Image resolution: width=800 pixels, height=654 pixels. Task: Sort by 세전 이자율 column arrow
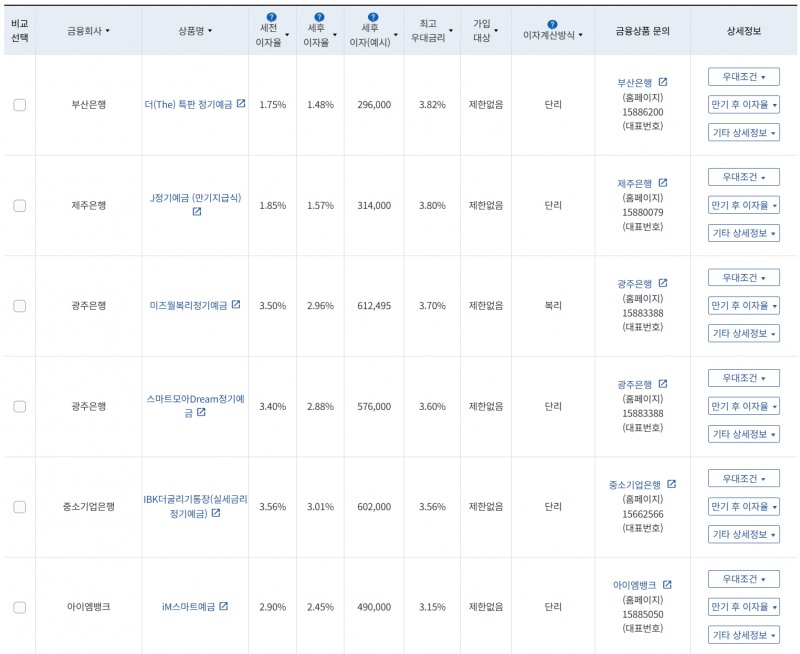pyautogui.click(x=287, y=35)
